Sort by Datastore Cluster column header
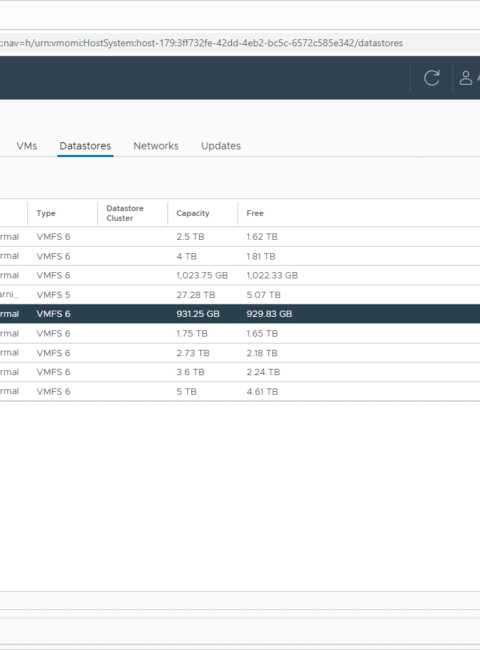 pos(125,213)
